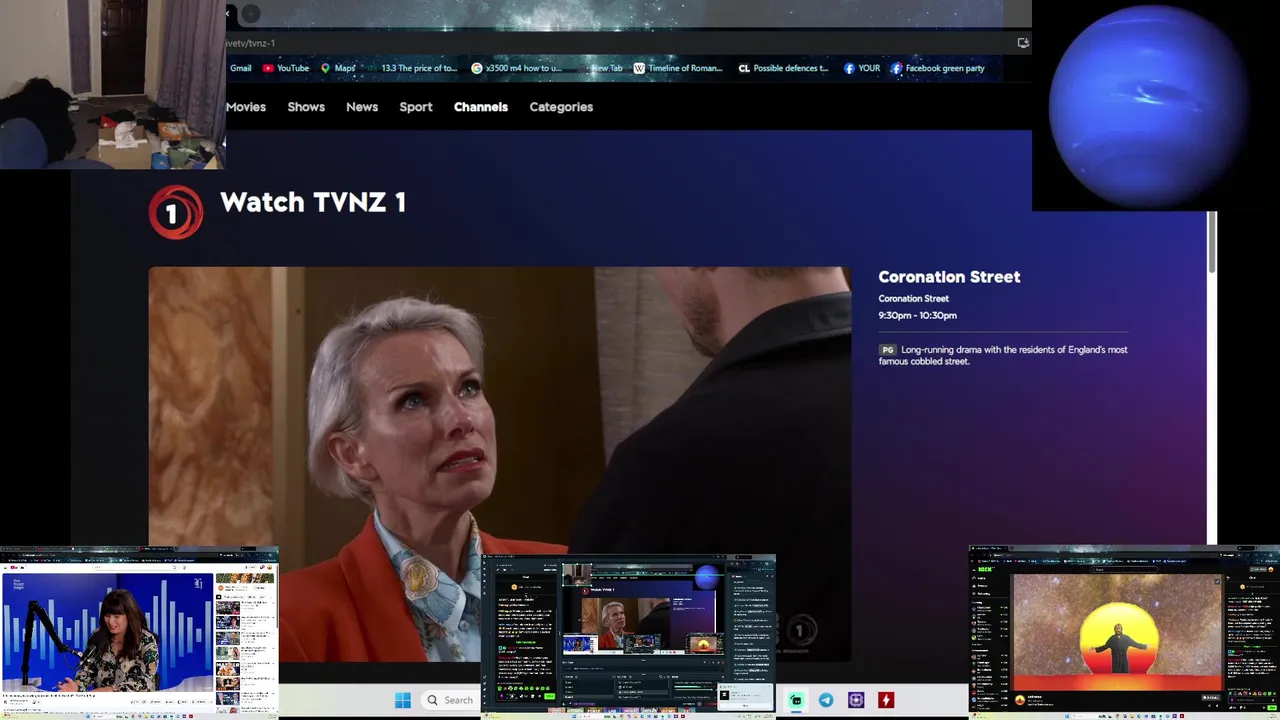
Task: Open 'Possible defences t...' bookmark
Action: coord(784,68)
